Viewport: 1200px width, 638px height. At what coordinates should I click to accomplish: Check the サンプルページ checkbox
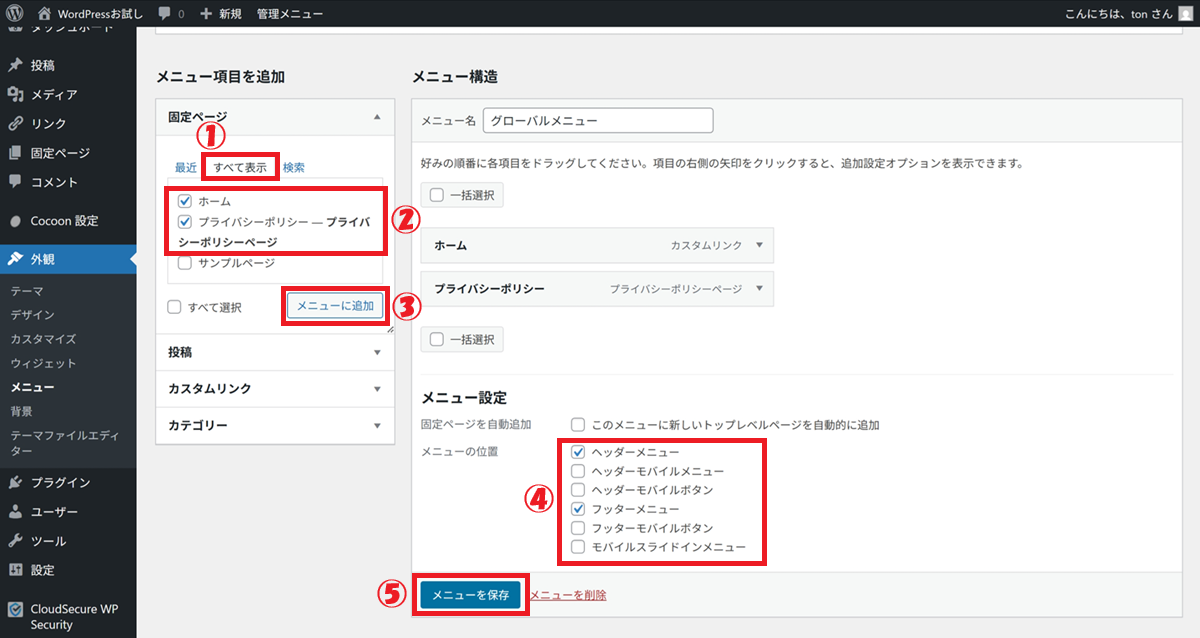pyautogui.click(x=185, y=264)
